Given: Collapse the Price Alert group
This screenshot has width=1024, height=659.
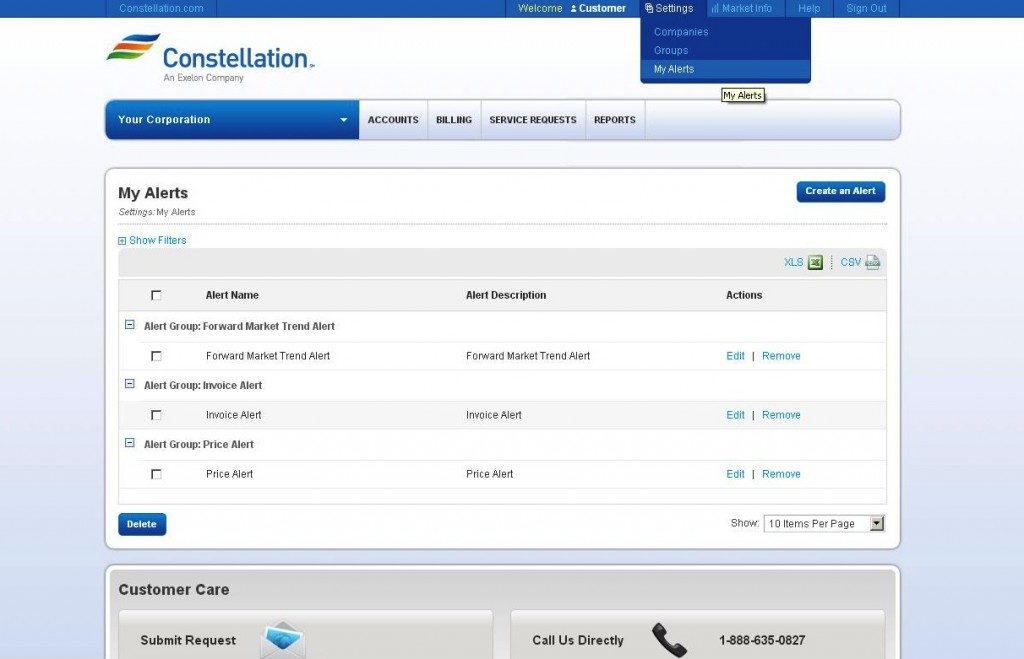Looking at the screenshot, I should tap(129, 443).
